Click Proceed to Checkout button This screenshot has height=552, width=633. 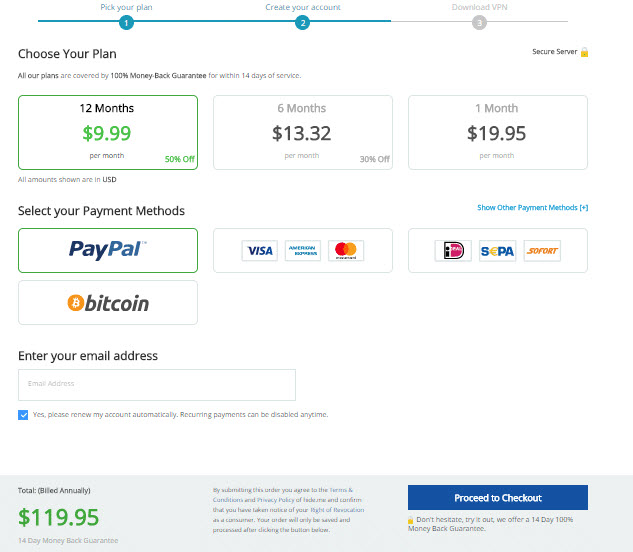pos(498,497)
